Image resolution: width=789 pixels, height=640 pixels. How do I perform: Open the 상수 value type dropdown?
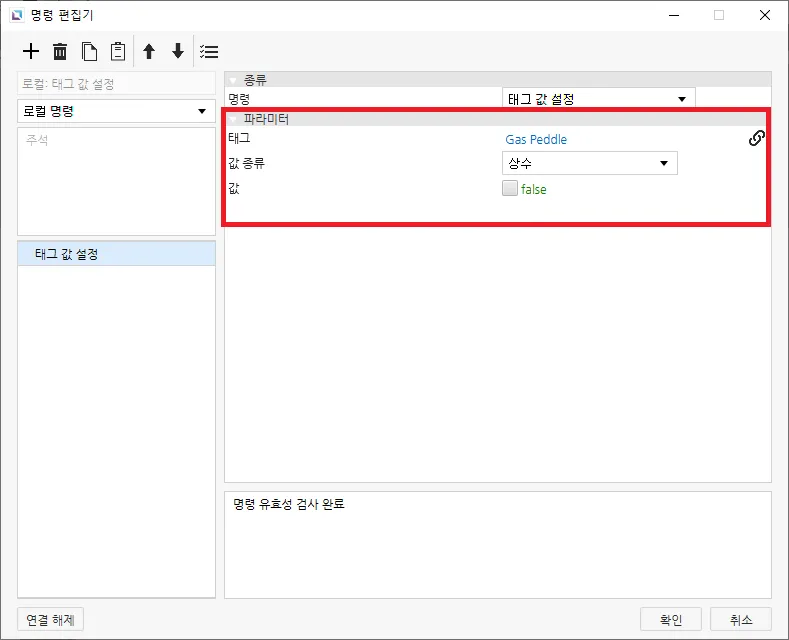(589, 163)
